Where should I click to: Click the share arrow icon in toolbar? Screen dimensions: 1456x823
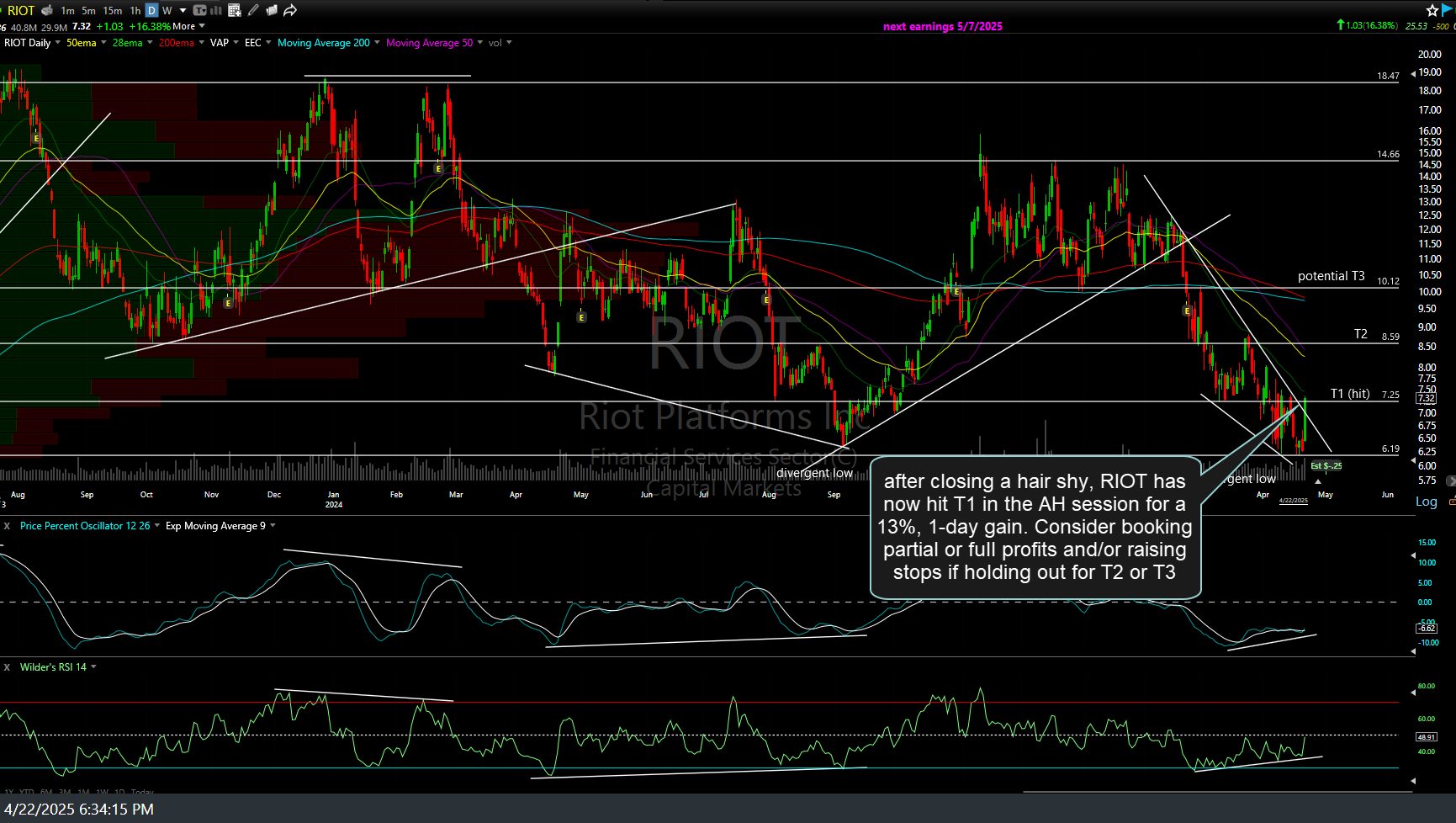tap(290, 10)
